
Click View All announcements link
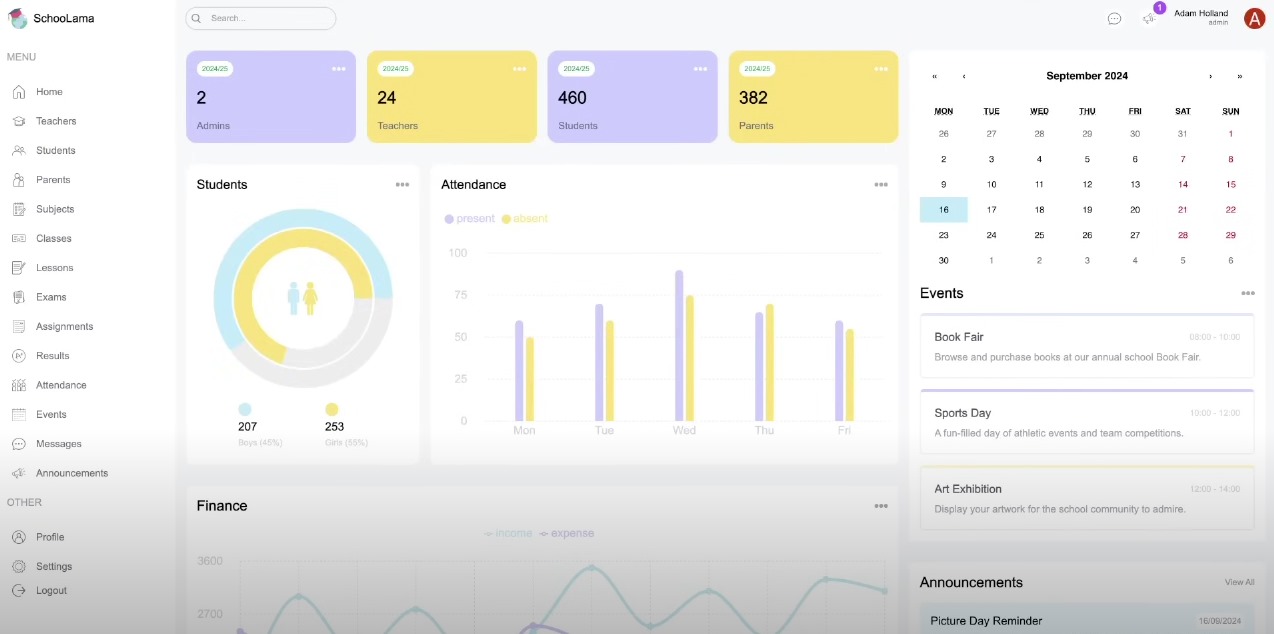pos(1239,582)
